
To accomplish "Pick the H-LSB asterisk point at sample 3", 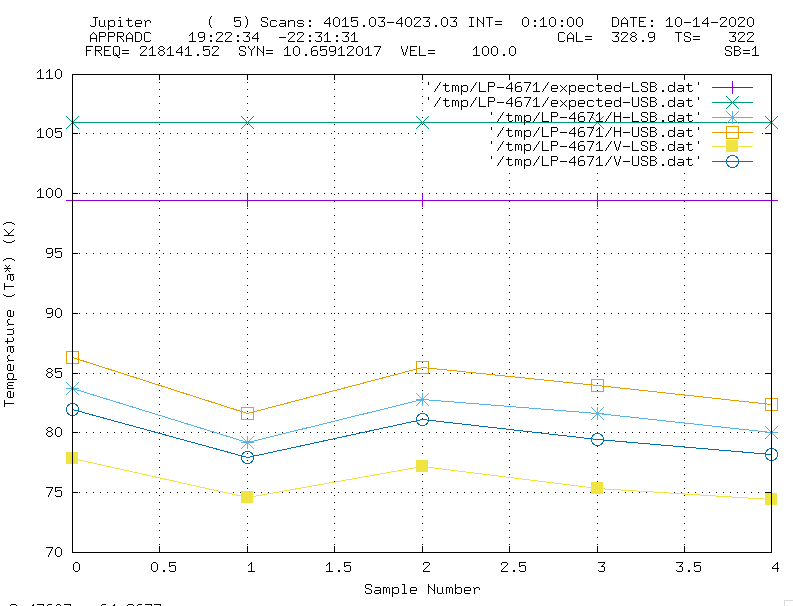I will [x=597, y=414].
